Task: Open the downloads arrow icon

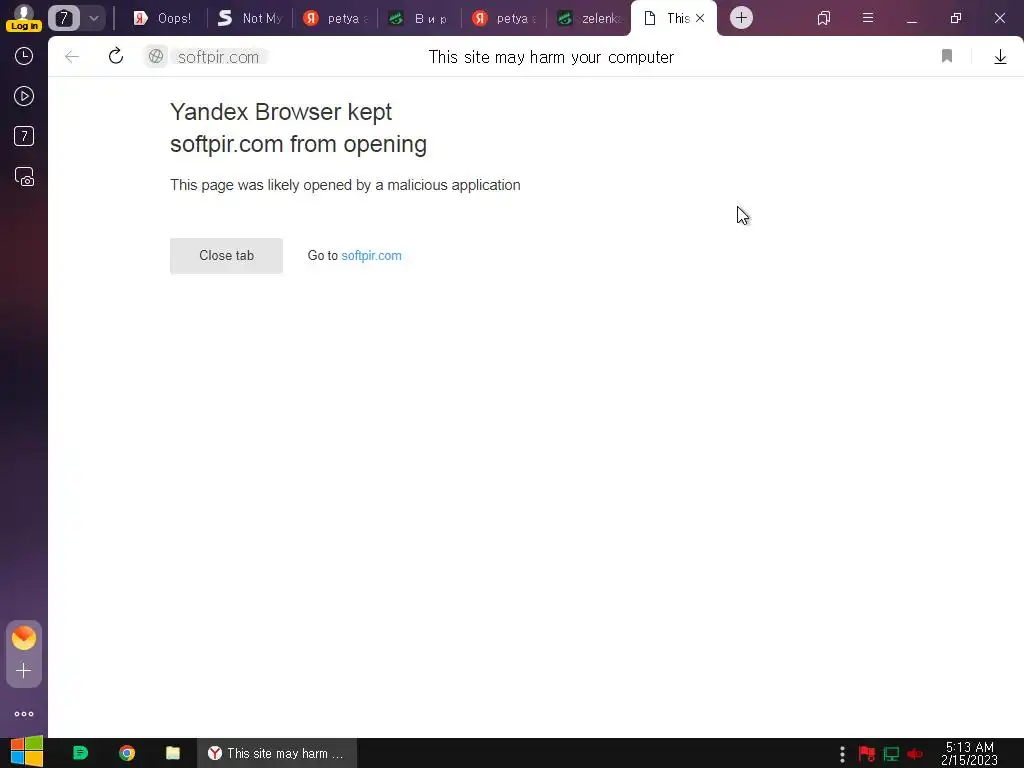Action: coord(1000,57)
